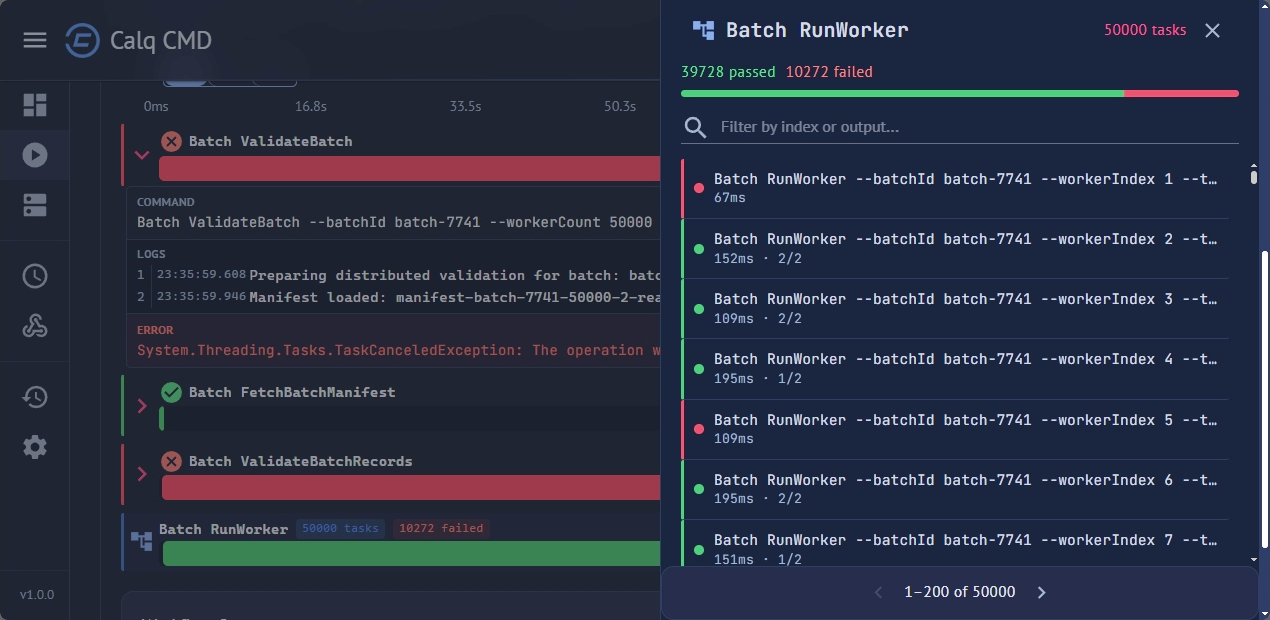The height and width of the screenshot is (620, 1270).
Task: Expand the Batch ValidateBatchRecords step
Action: click(x=142, y=474)
